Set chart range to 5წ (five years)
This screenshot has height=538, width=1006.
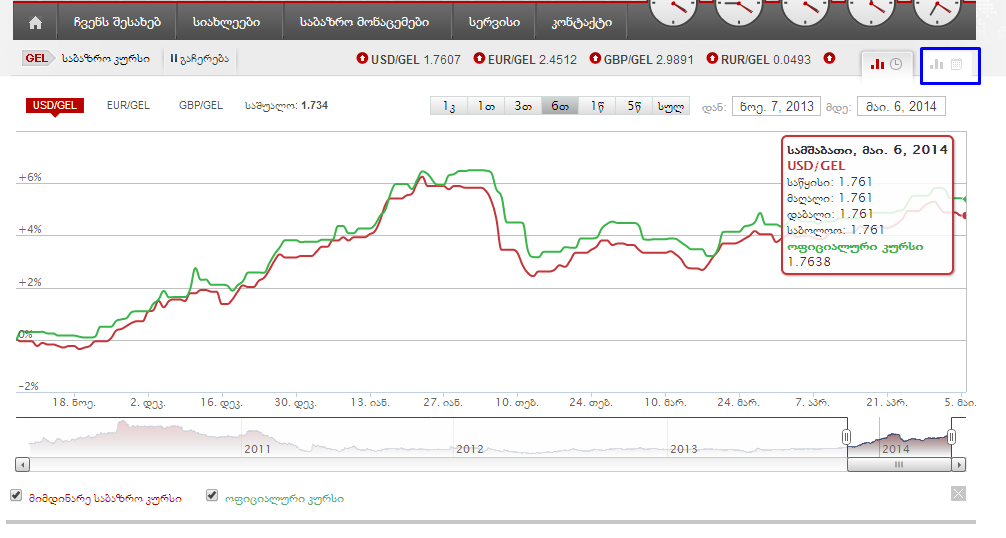pyautogui.click(x=634, y=106)
